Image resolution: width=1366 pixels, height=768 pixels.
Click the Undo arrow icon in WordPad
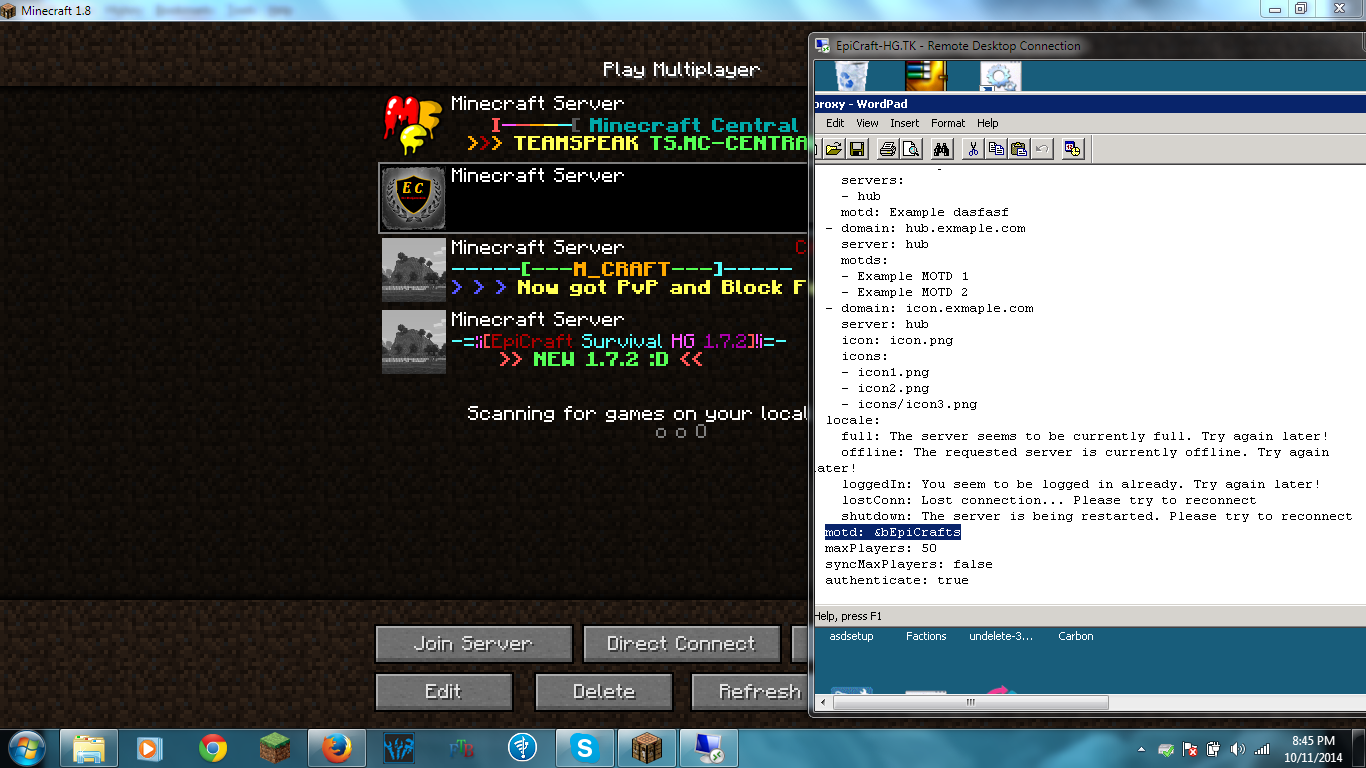point(1042,149)
